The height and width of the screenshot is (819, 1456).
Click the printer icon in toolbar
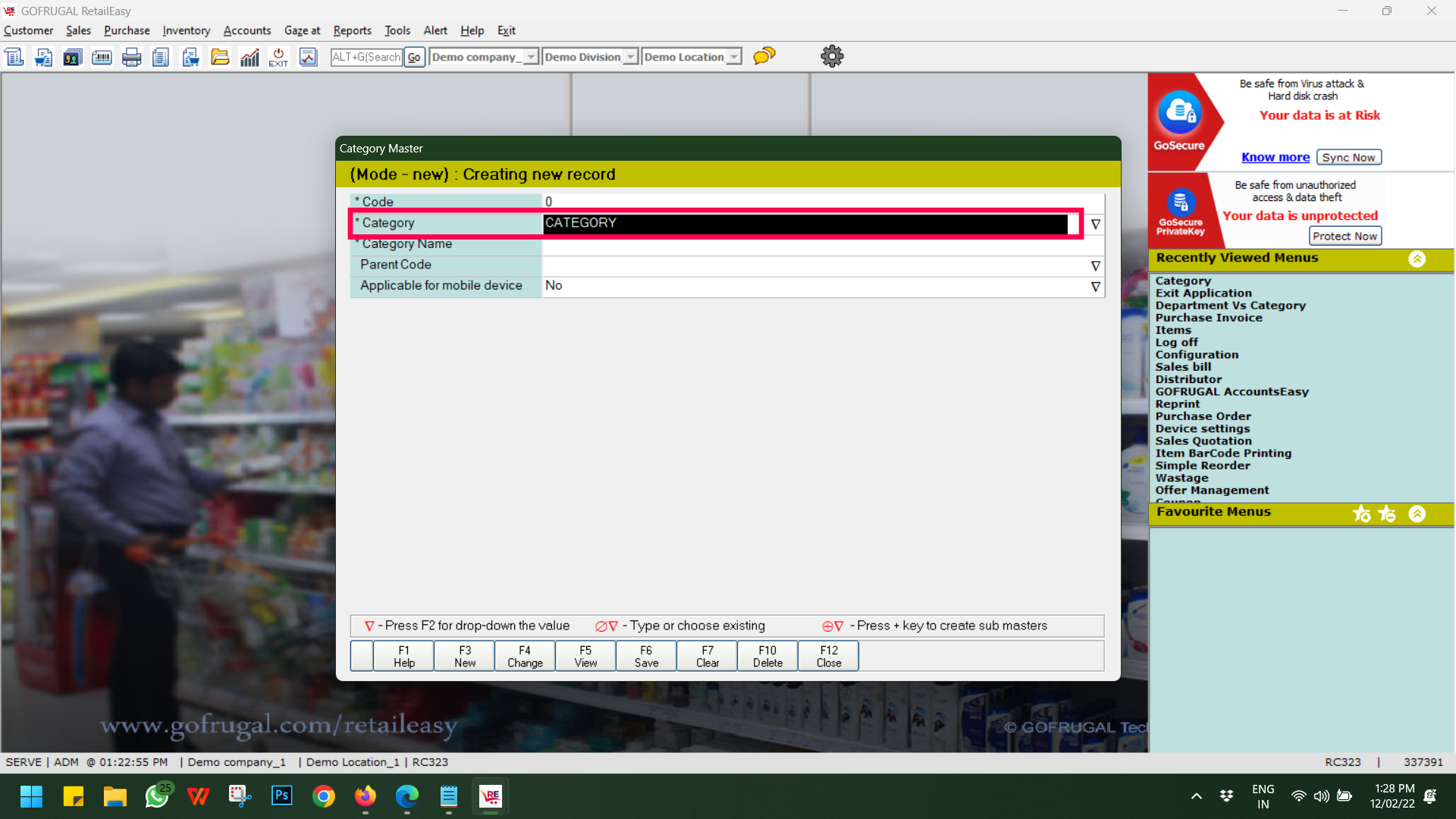pos(131,57)
